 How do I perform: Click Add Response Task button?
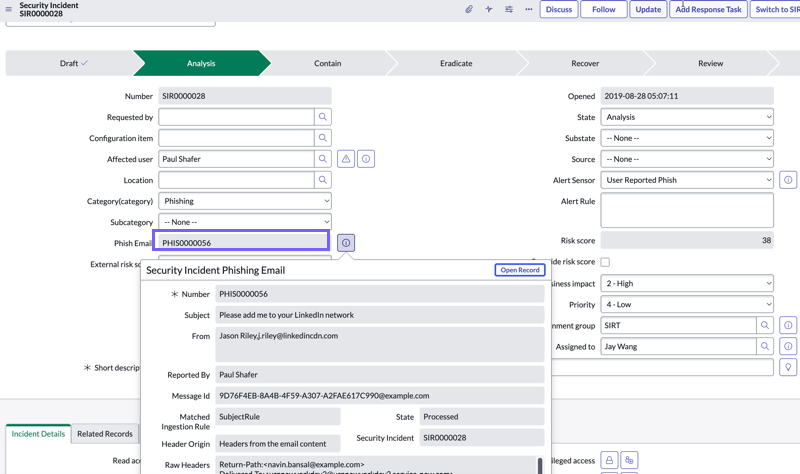click(708, 9)
